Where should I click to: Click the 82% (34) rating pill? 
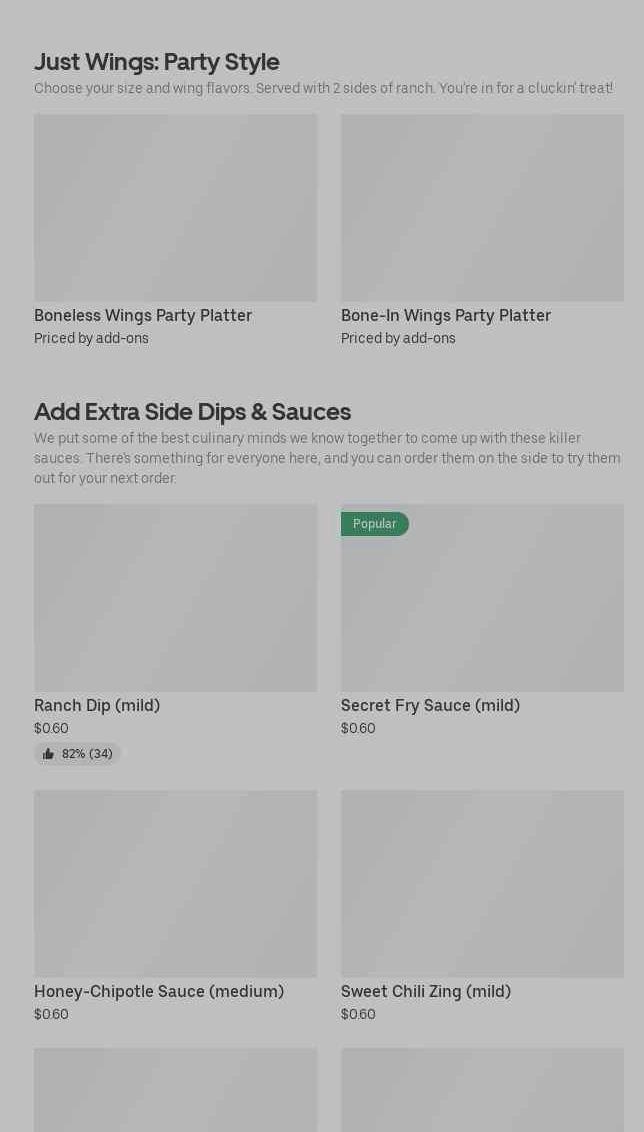coord(77,754)
